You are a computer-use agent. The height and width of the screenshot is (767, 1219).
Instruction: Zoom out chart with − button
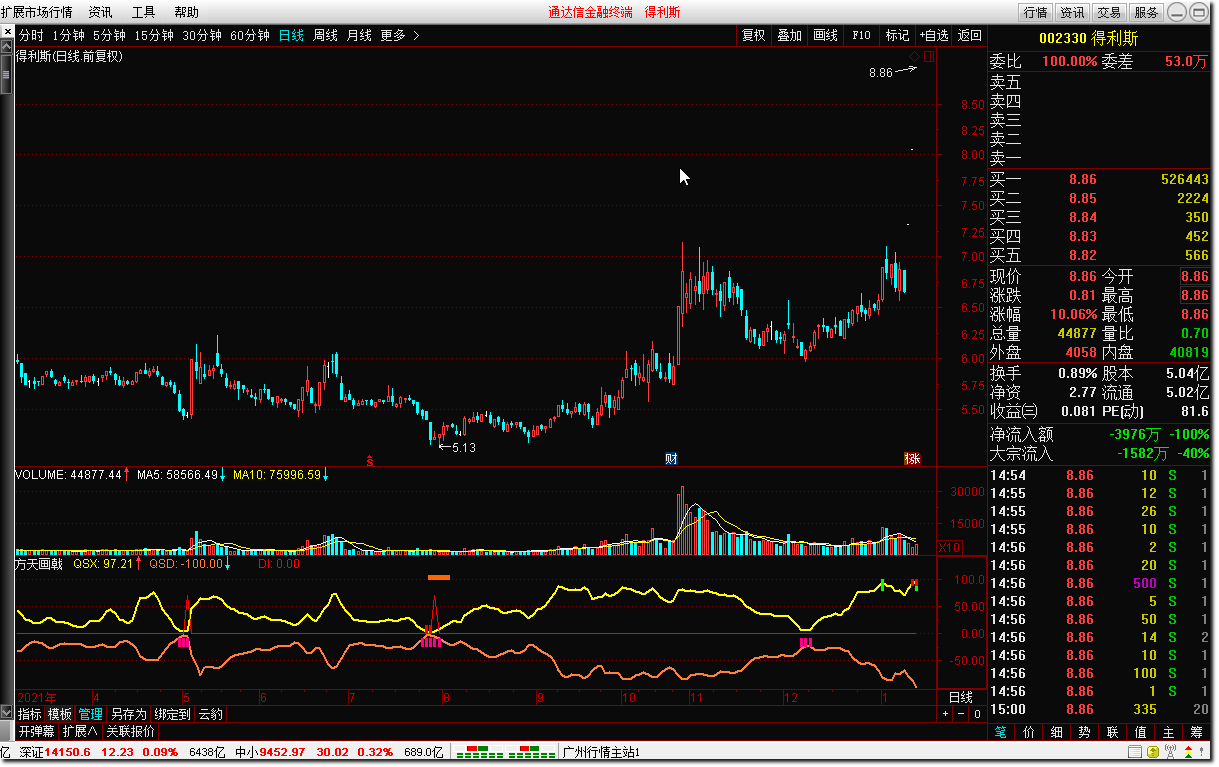click(961, 714)
